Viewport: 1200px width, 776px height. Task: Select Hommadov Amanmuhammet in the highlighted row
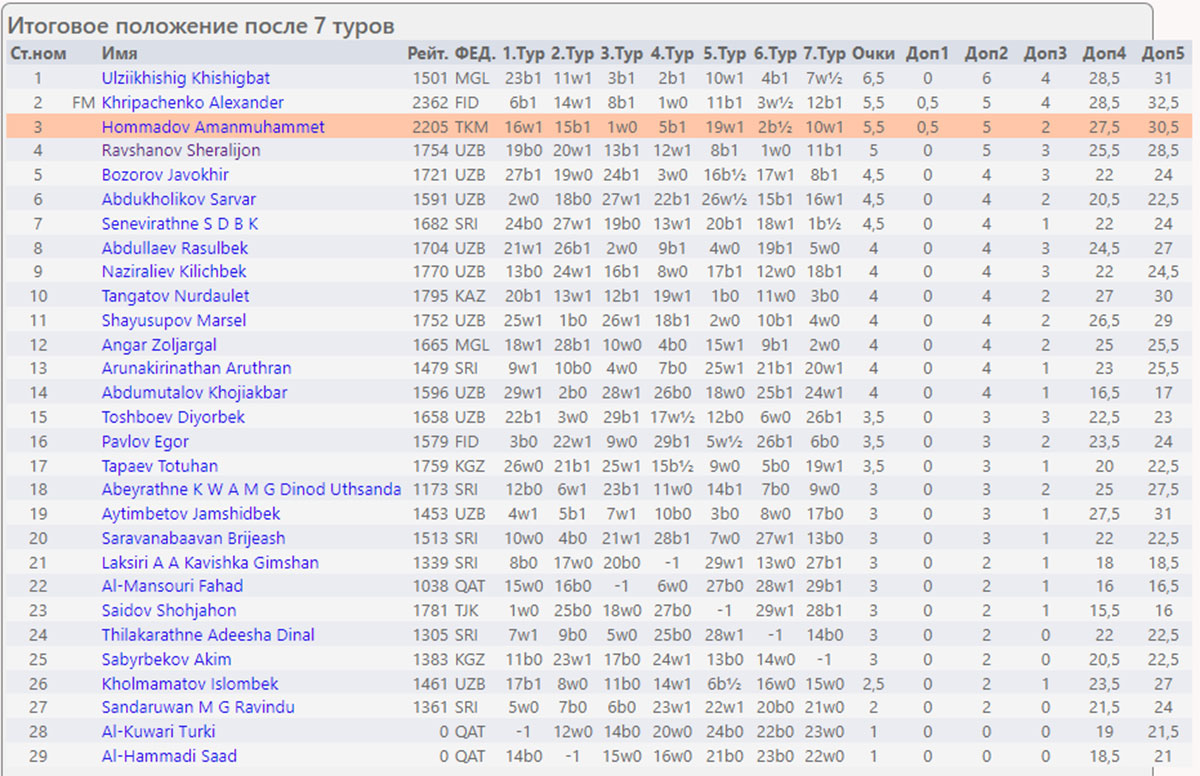tap(212, 127)
